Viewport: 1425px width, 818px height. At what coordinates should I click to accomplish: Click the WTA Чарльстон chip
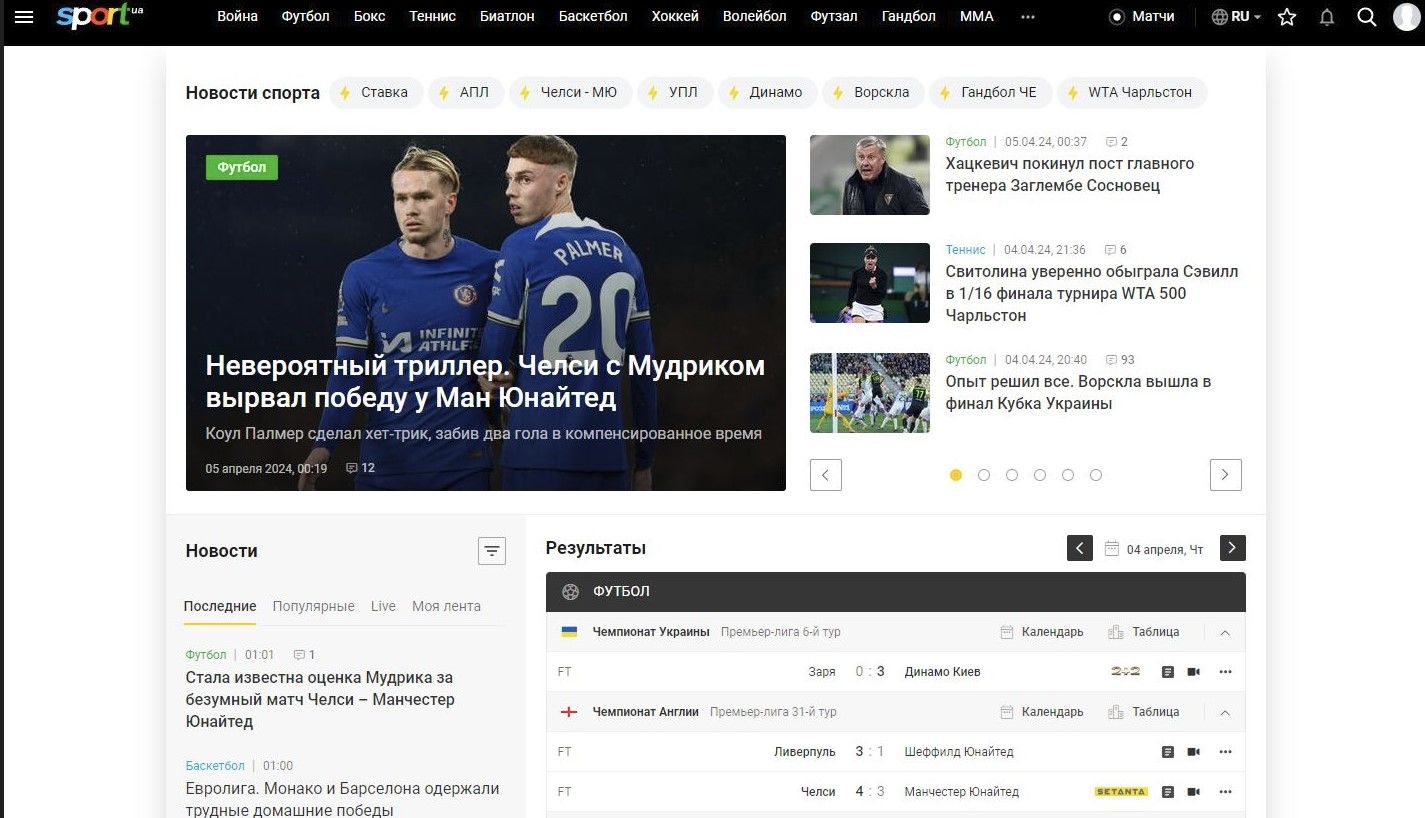pos(1132,93)
